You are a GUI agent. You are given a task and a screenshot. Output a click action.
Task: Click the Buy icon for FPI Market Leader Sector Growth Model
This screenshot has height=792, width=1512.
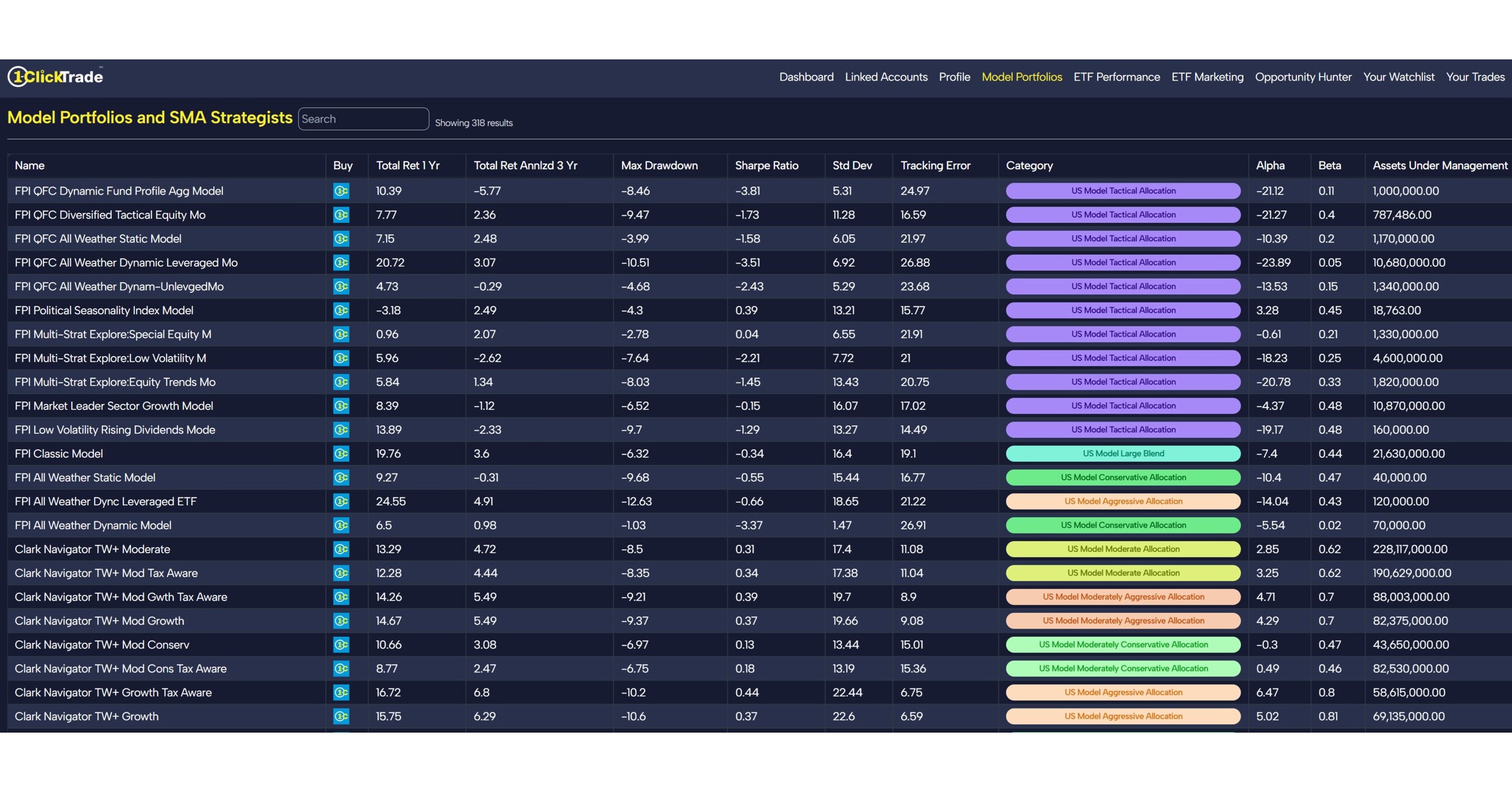tap(342, 406)
